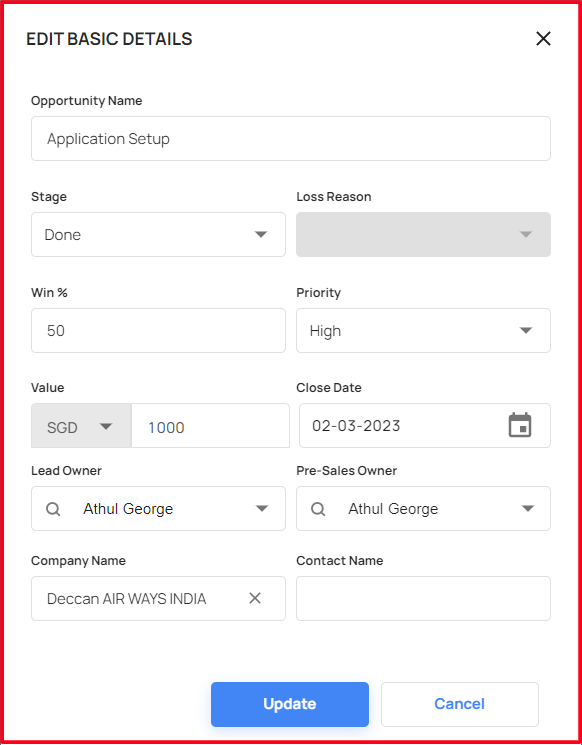Expand the Lead Owner dropdown arrow

click(x=262, y=509)
